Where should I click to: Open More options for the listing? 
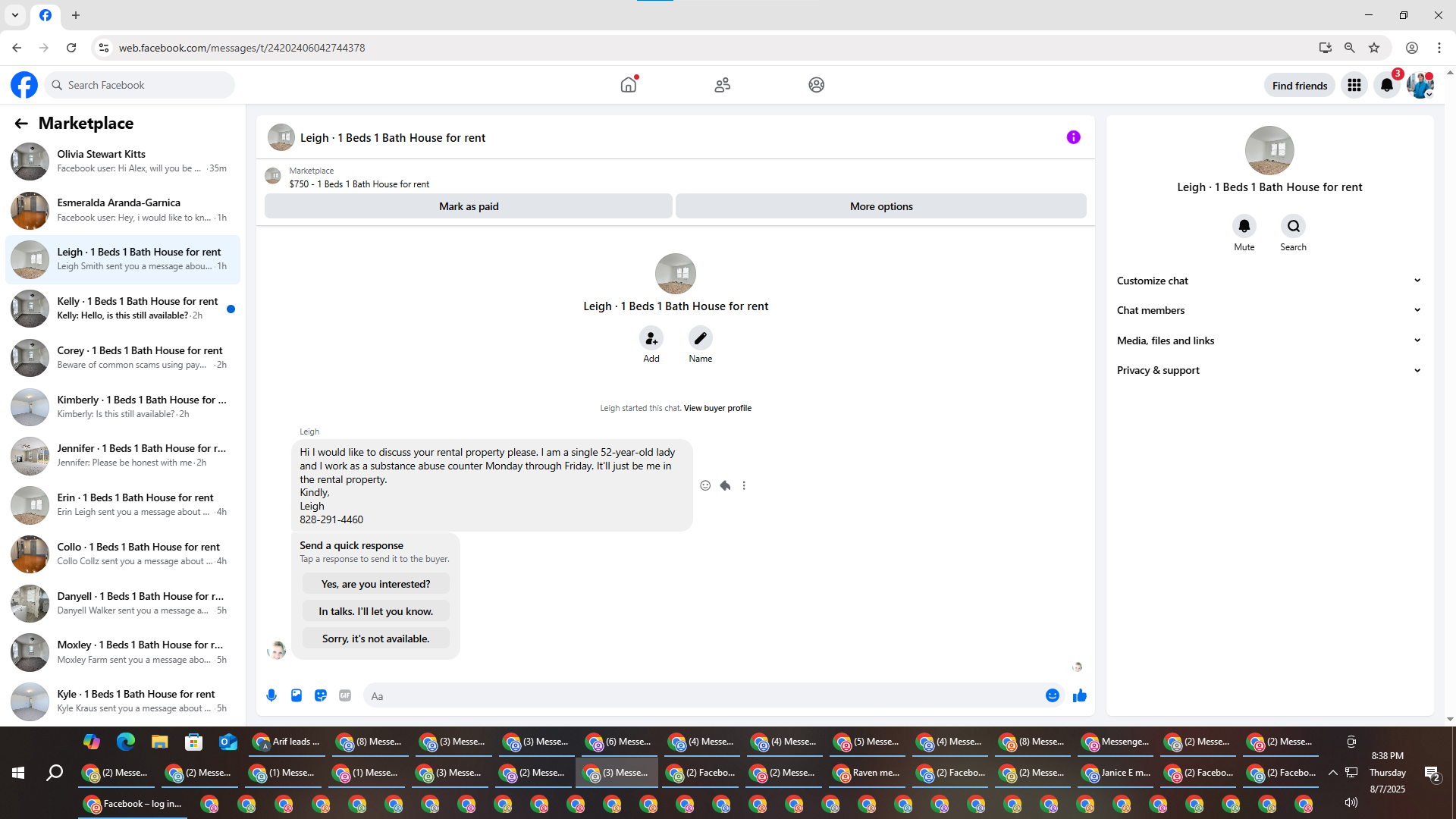(x=881, y=206)
